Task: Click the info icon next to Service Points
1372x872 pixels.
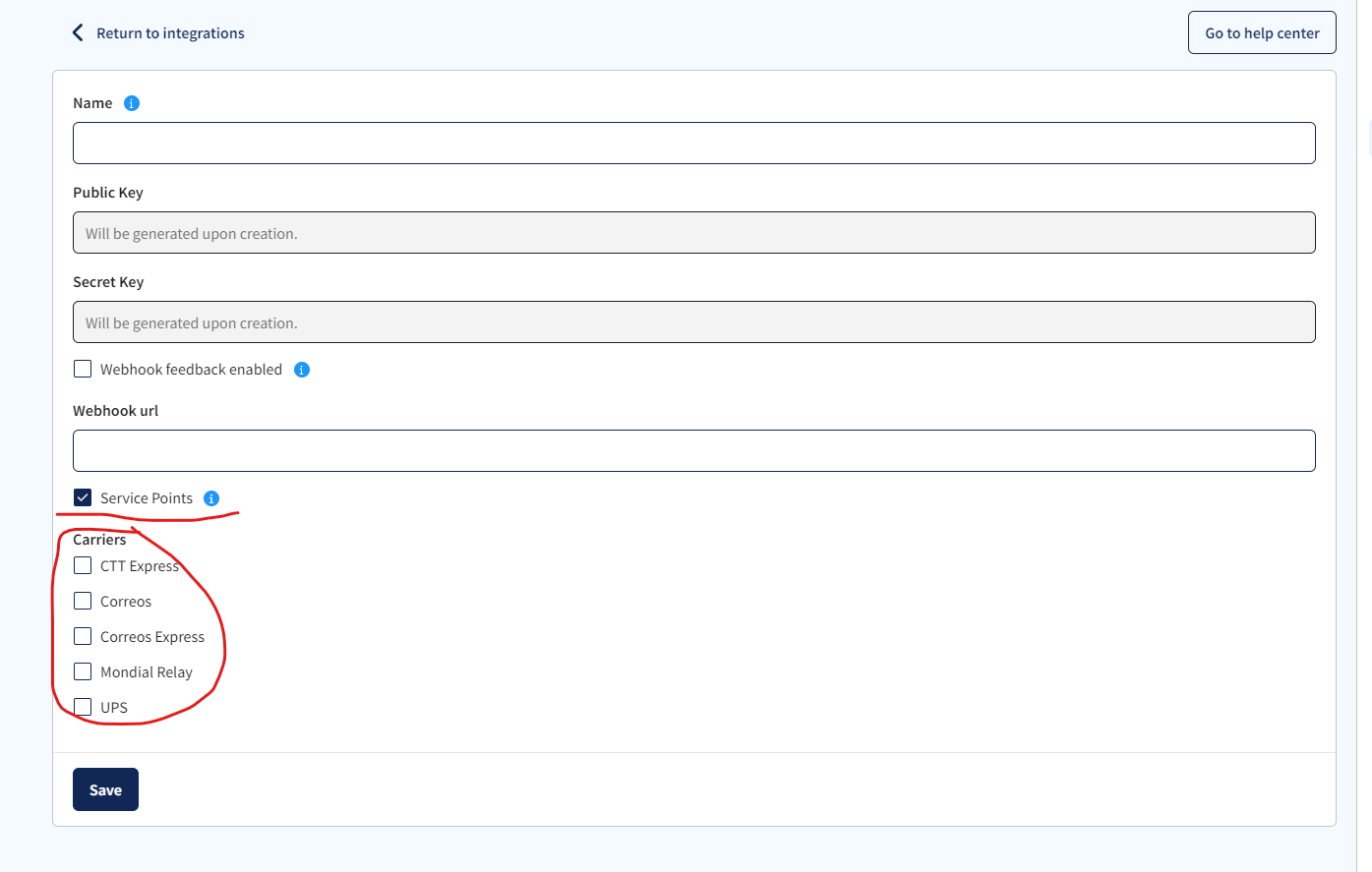Action: coord(211,498)
